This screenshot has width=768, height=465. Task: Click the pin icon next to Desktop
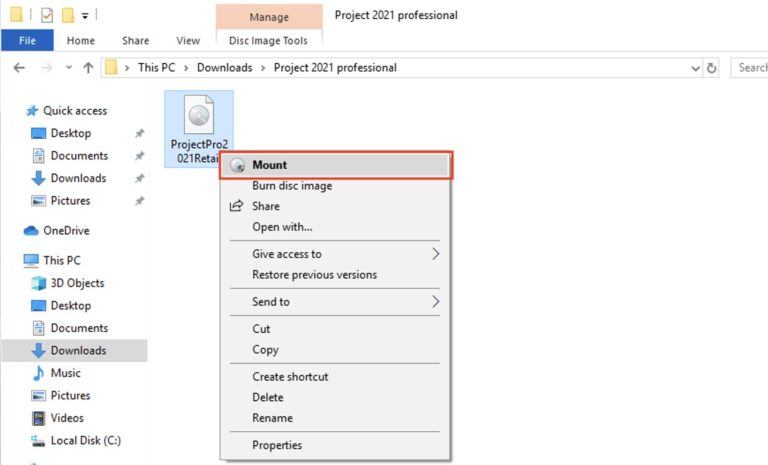coord(140,133)
